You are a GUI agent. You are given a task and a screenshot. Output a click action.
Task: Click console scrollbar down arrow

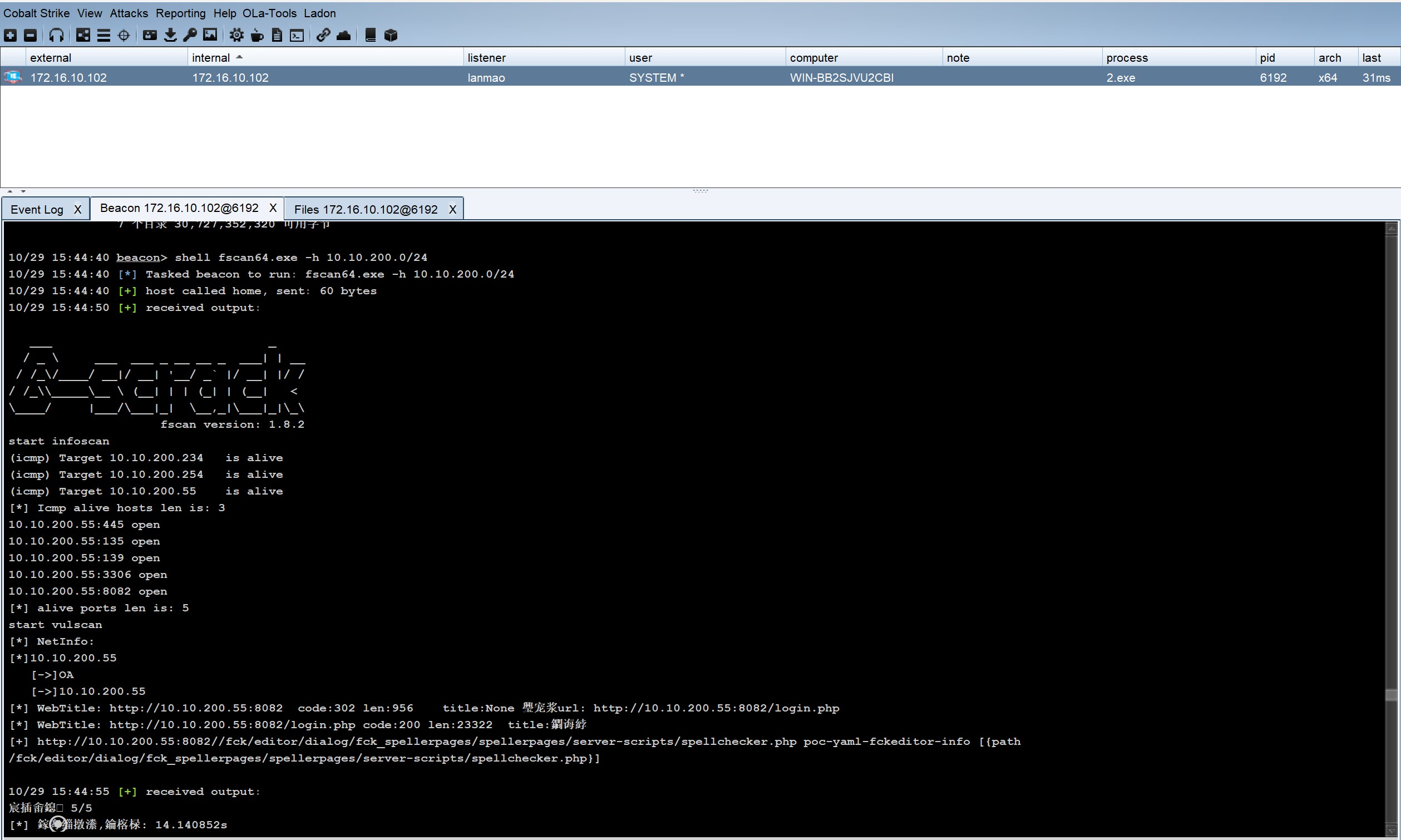(1392, 830)
